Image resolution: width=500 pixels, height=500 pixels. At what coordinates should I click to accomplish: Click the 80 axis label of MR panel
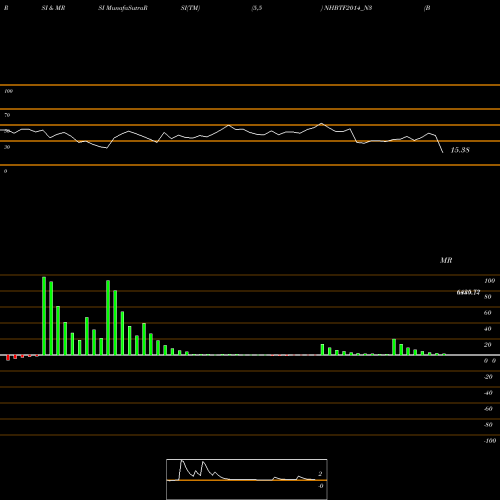pyautogui.click(x=488, y=297)
